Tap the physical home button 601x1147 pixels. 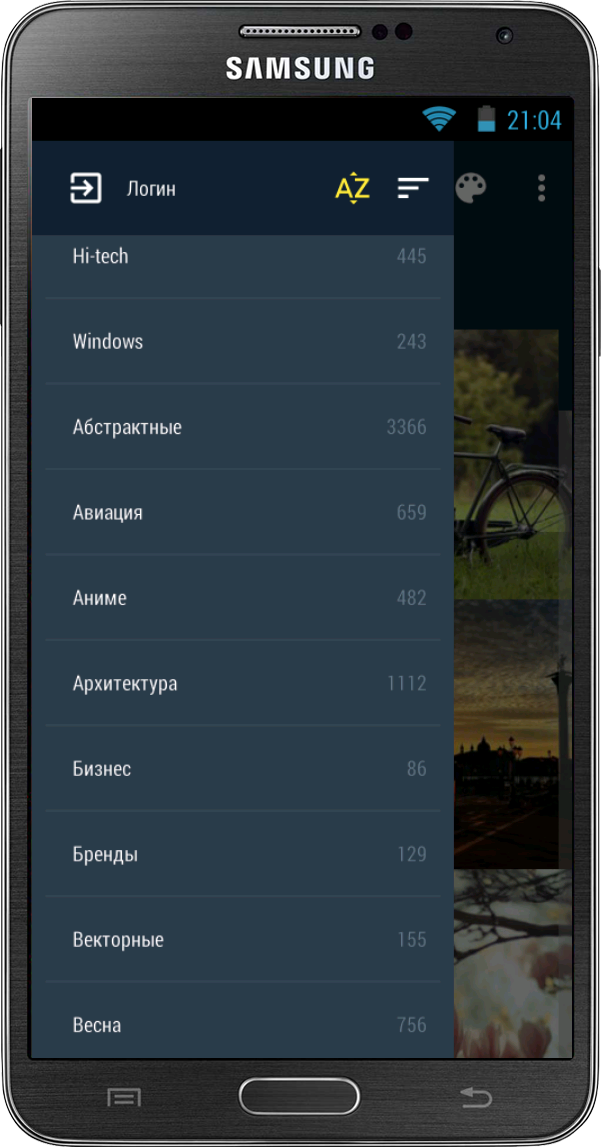[299, 1098]
